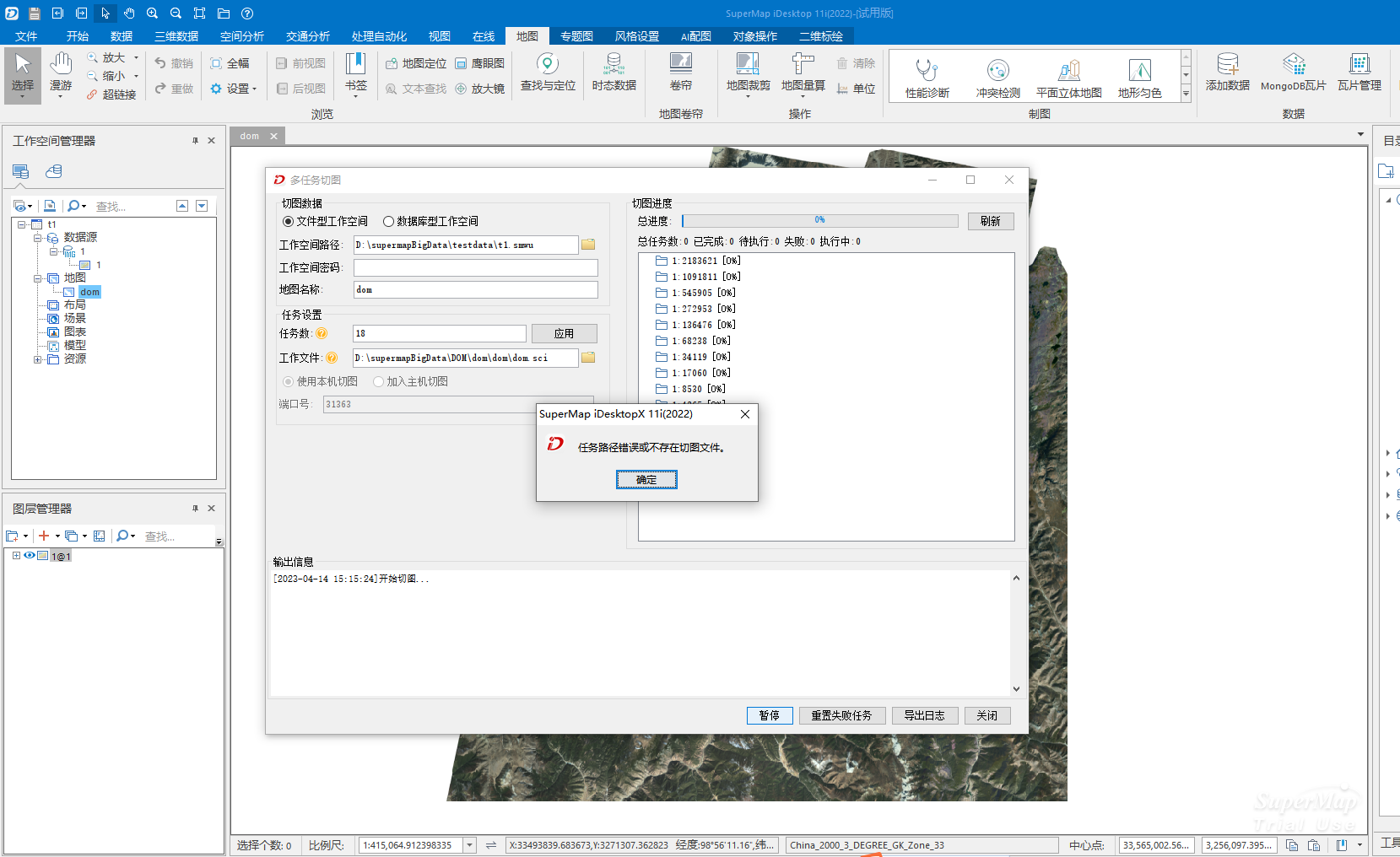1400x857 pixels.
Task: Open 时态数据 temporal data tool
Action: pyautogui.click(x=614, y=73)
